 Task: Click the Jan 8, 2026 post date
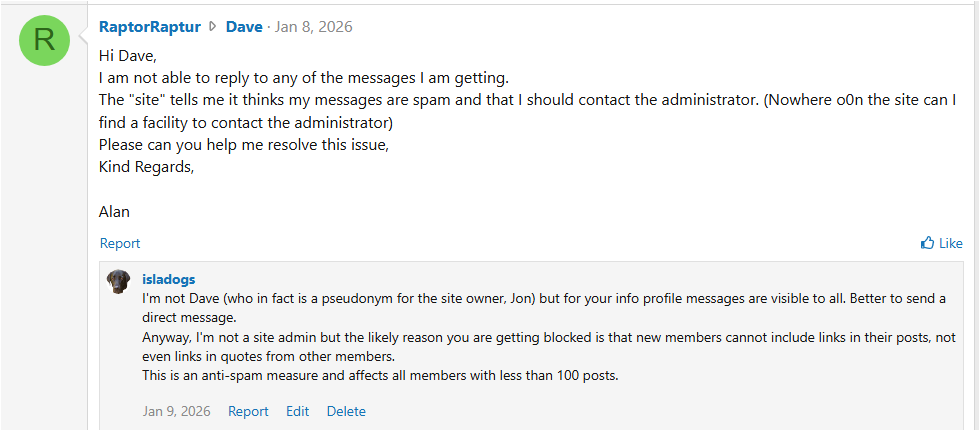pos(314,27)
